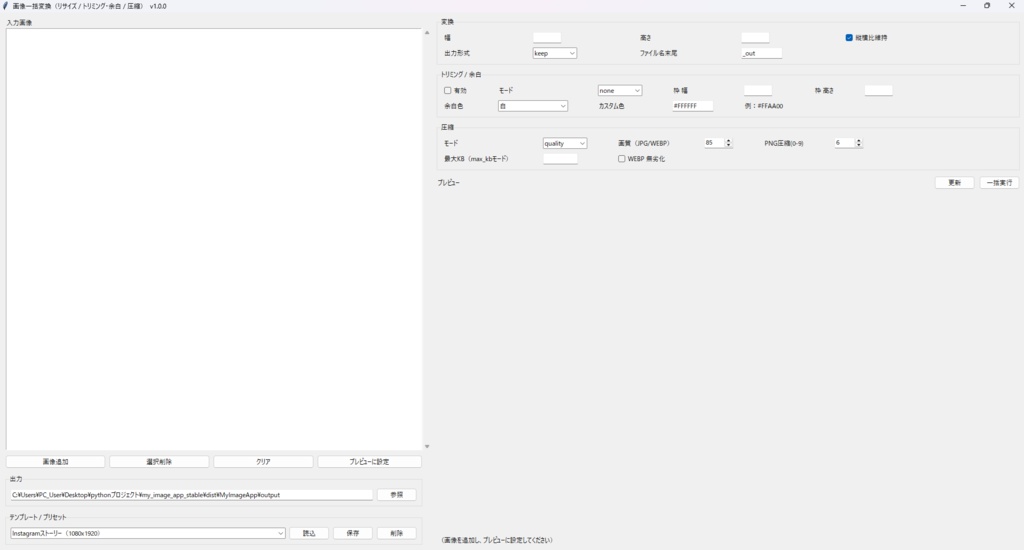Decrease the PNG圧縮 level with down arrow
The height and width of the screenshot is (550, 1024).
(859, 145)
